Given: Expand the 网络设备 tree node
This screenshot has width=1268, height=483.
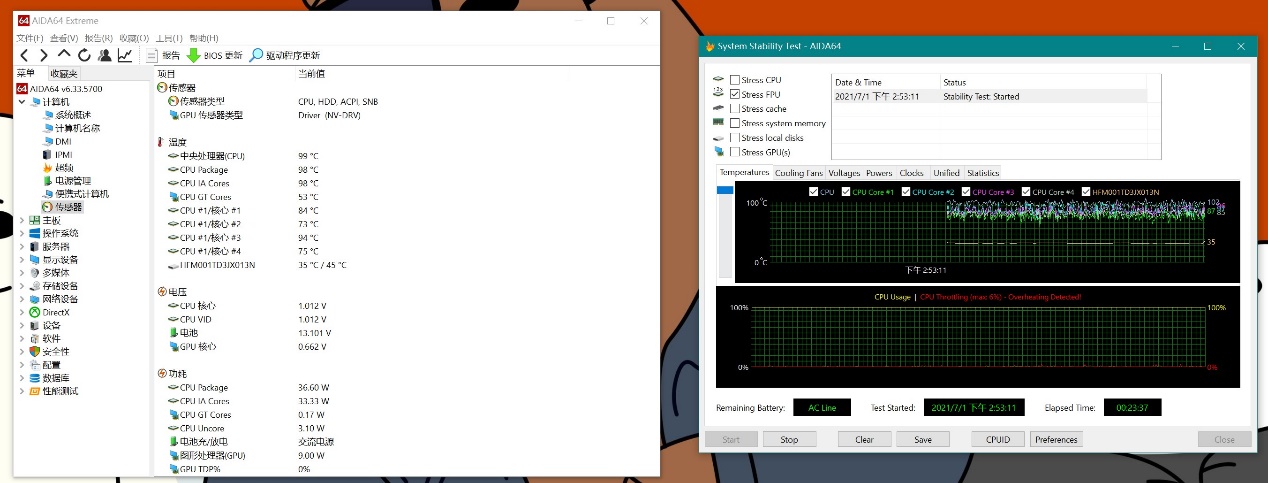Looking at the screenshot, I should coord(22,299).
